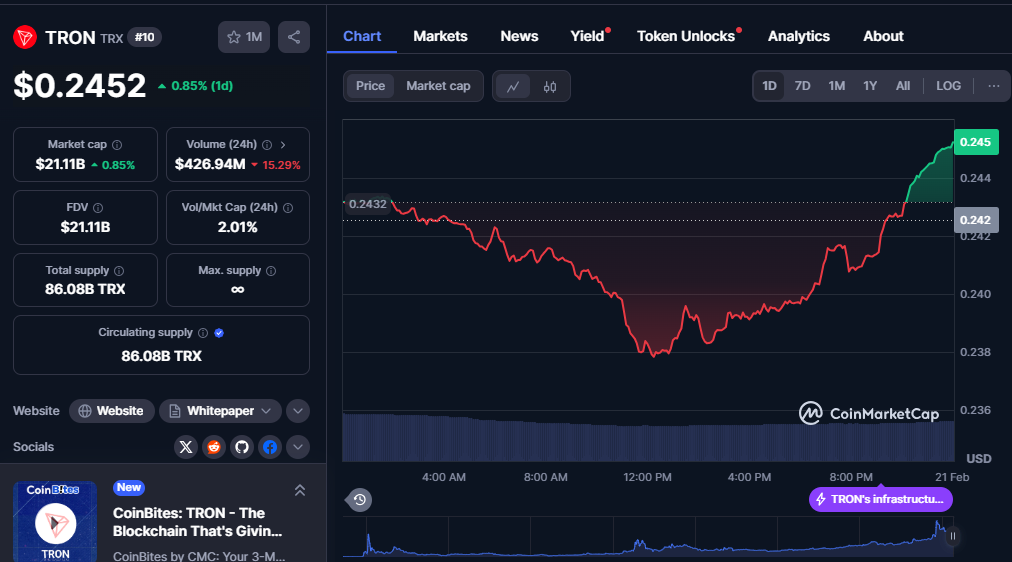Open TRON's Reddit social icon

point(214,447)
